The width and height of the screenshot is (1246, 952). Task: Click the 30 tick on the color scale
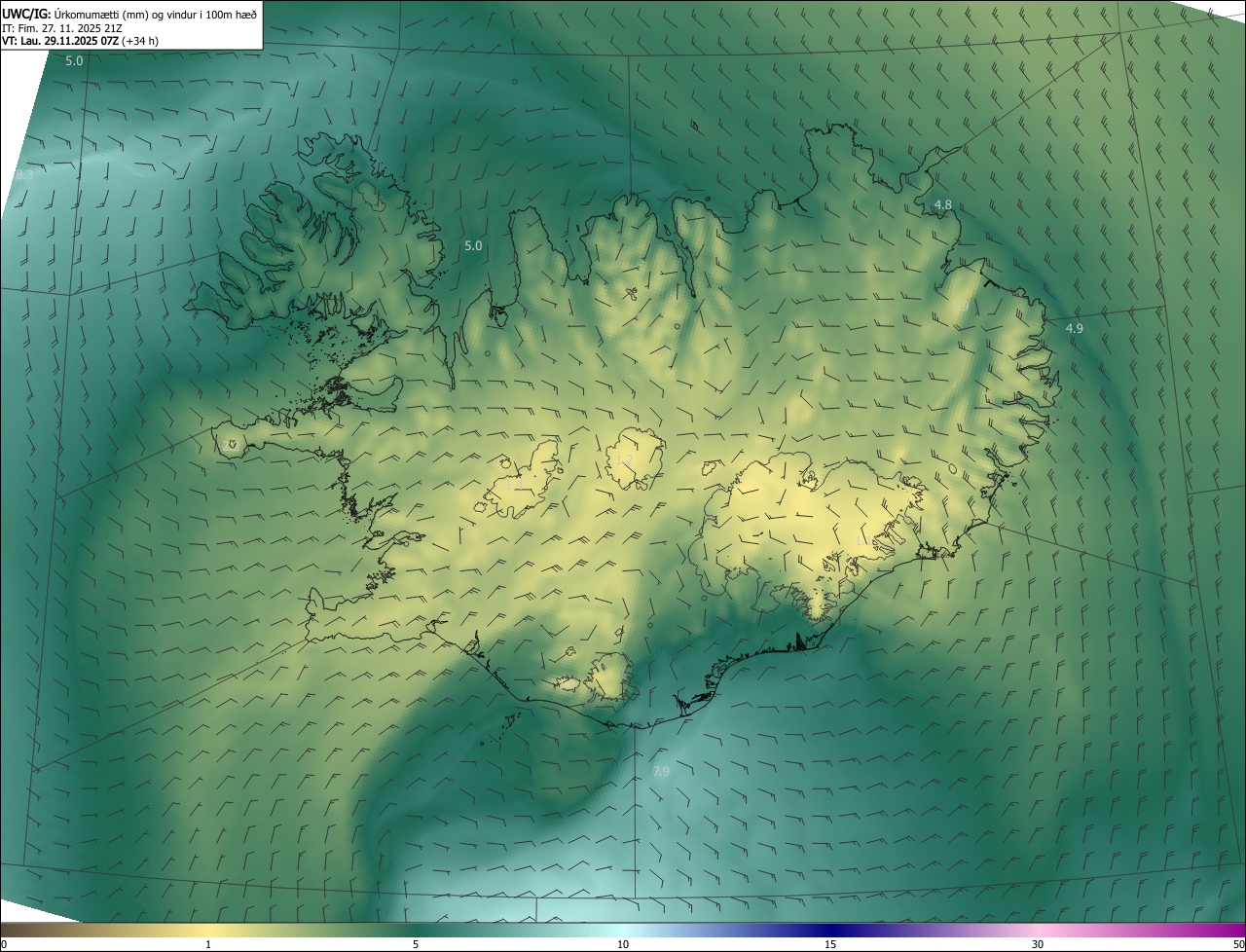pos(1038,944)
